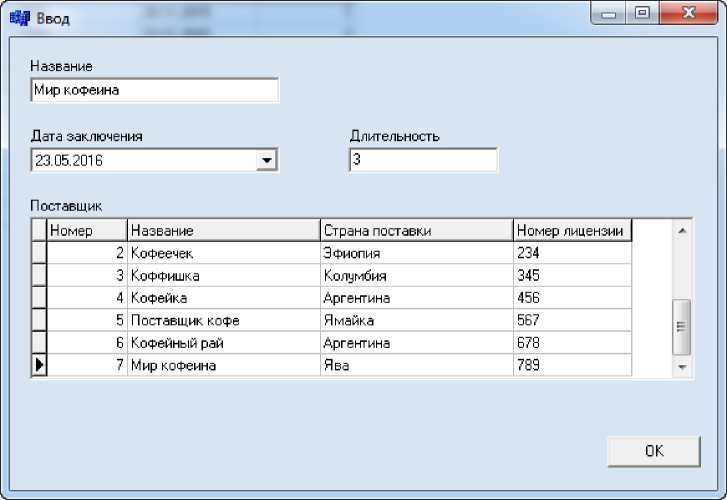Click the license number 789
The image size is (727, 500).
coord(572,365)
